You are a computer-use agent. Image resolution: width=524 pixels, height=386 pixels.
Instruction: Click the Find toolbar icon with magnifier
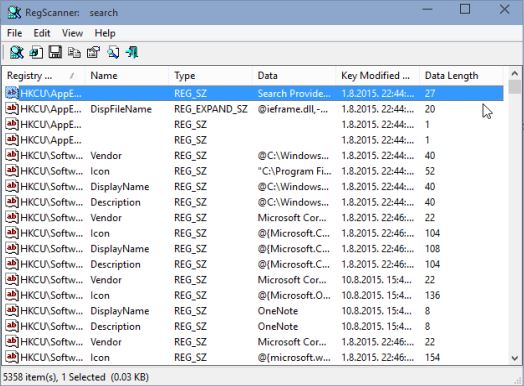tap(113, 52)
